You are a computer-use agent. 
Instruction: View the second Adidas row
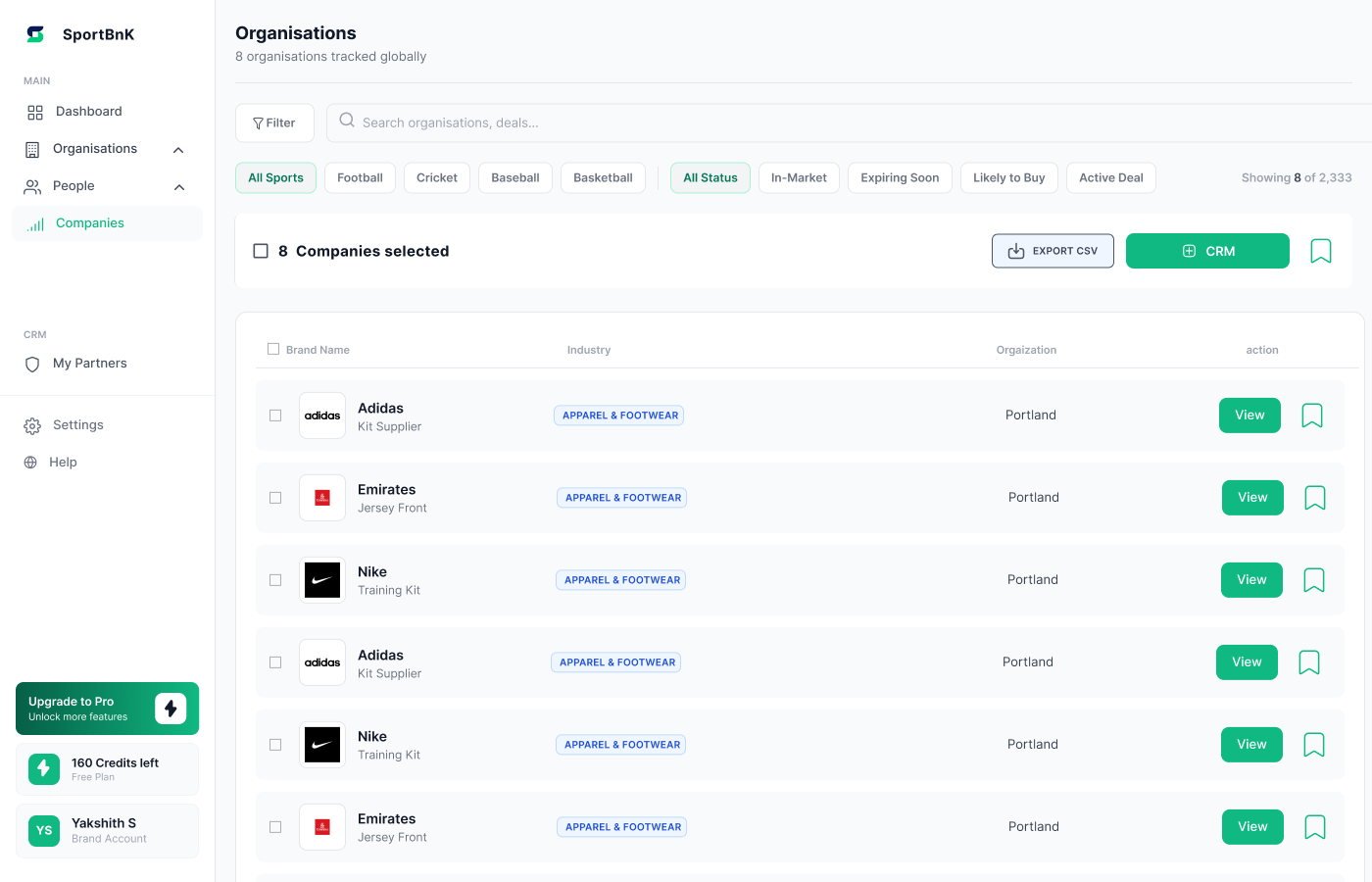point(1247,662)
